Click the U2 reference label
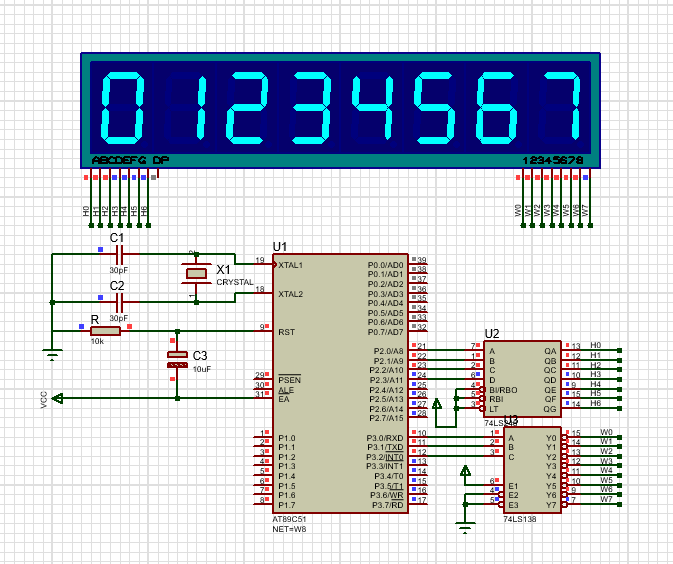The image size is (673, 564). click(492, 334)
